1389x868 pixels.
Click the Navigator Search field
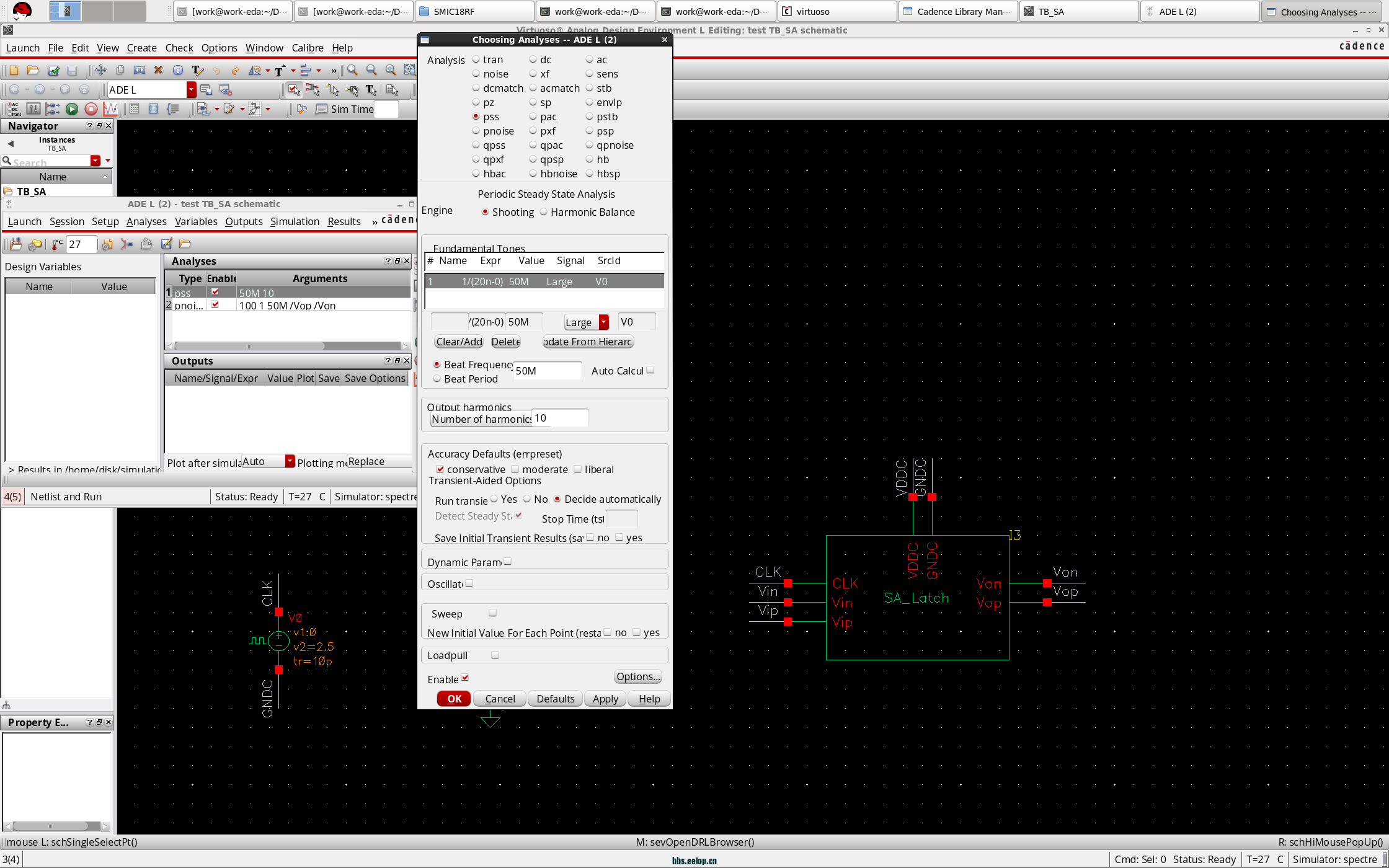click(51, 161)
